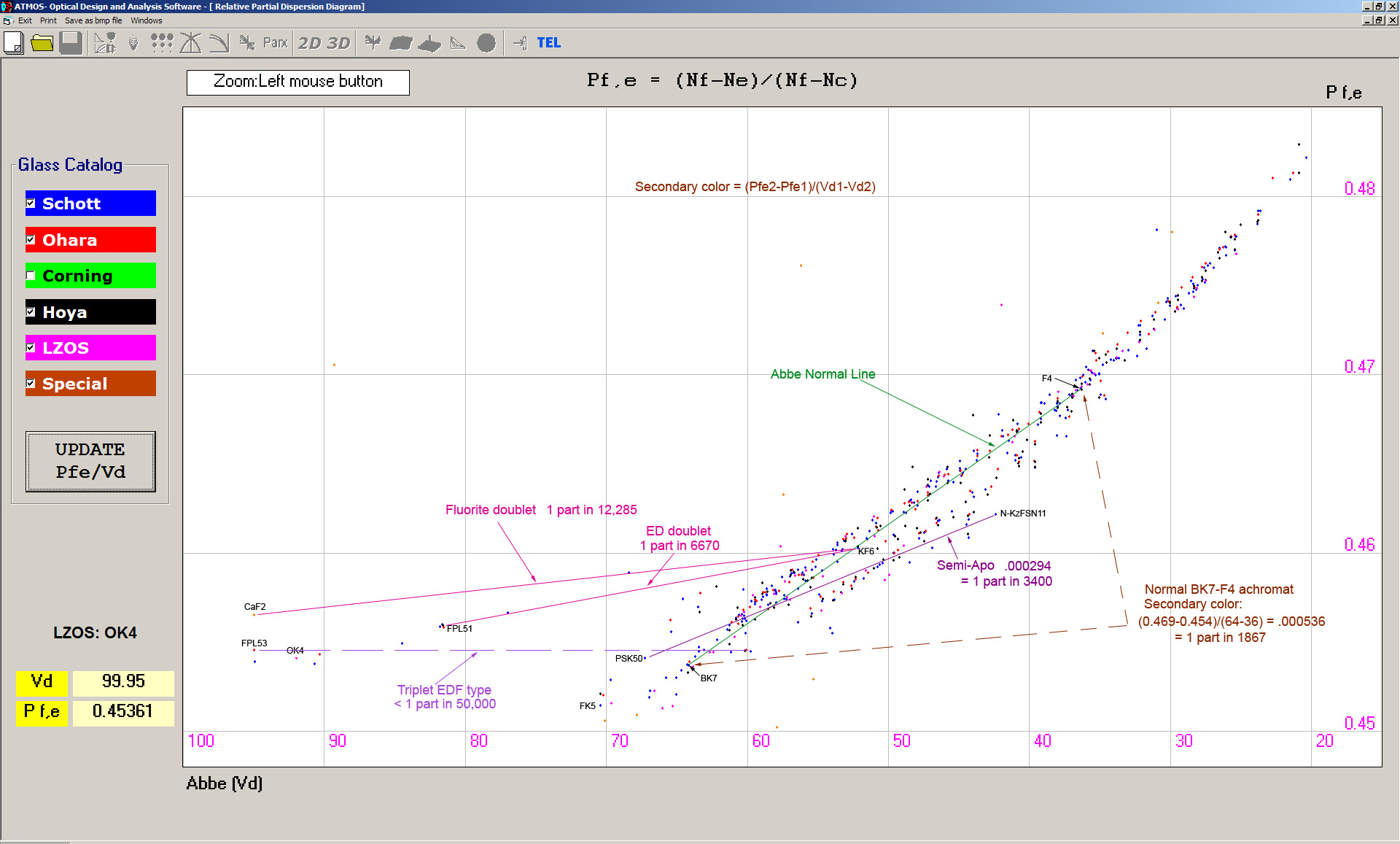Click the solid circle toolbar icon
This screenshot has height=844, width=1400.
coord(486,43)
